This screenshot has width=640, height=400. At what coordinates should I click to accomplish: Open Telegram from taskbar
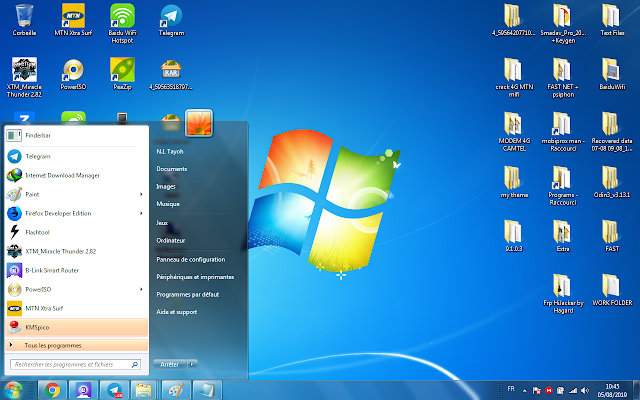click(x=114, y=390)
